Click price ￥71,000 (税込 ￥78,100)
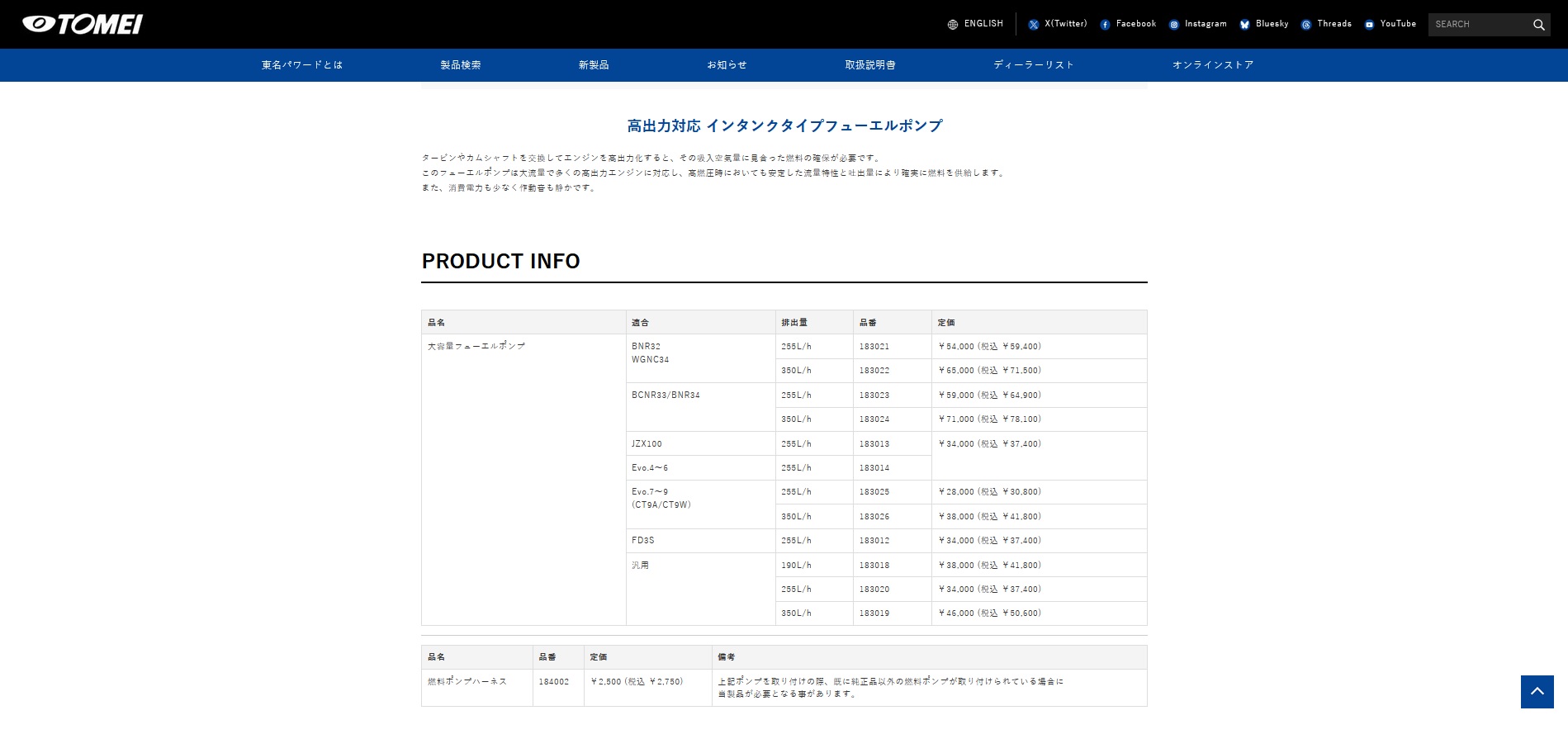Screen dimensions: 1568x753 point(989,419)
